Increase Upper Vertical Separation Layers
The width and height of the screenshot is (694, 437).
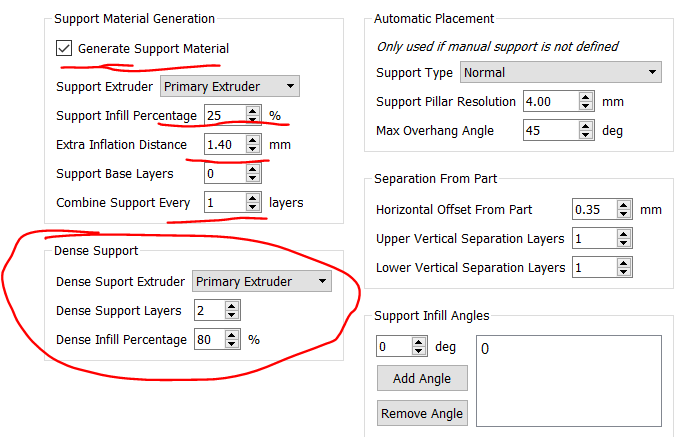(x=624, y=235)
